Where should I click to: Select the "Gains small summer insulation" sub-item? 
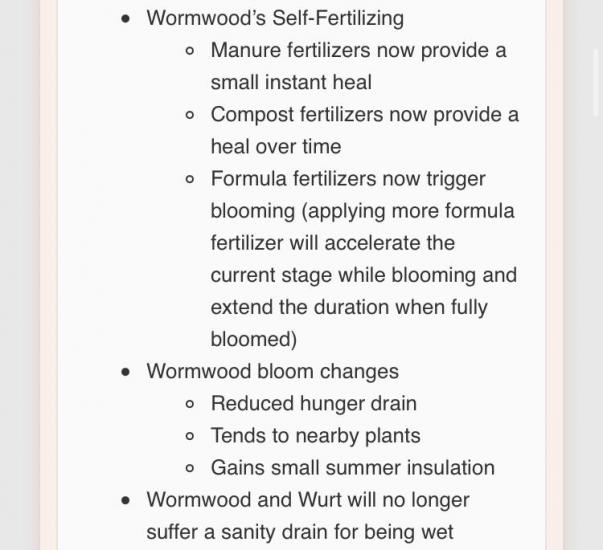tap(353, 468)
